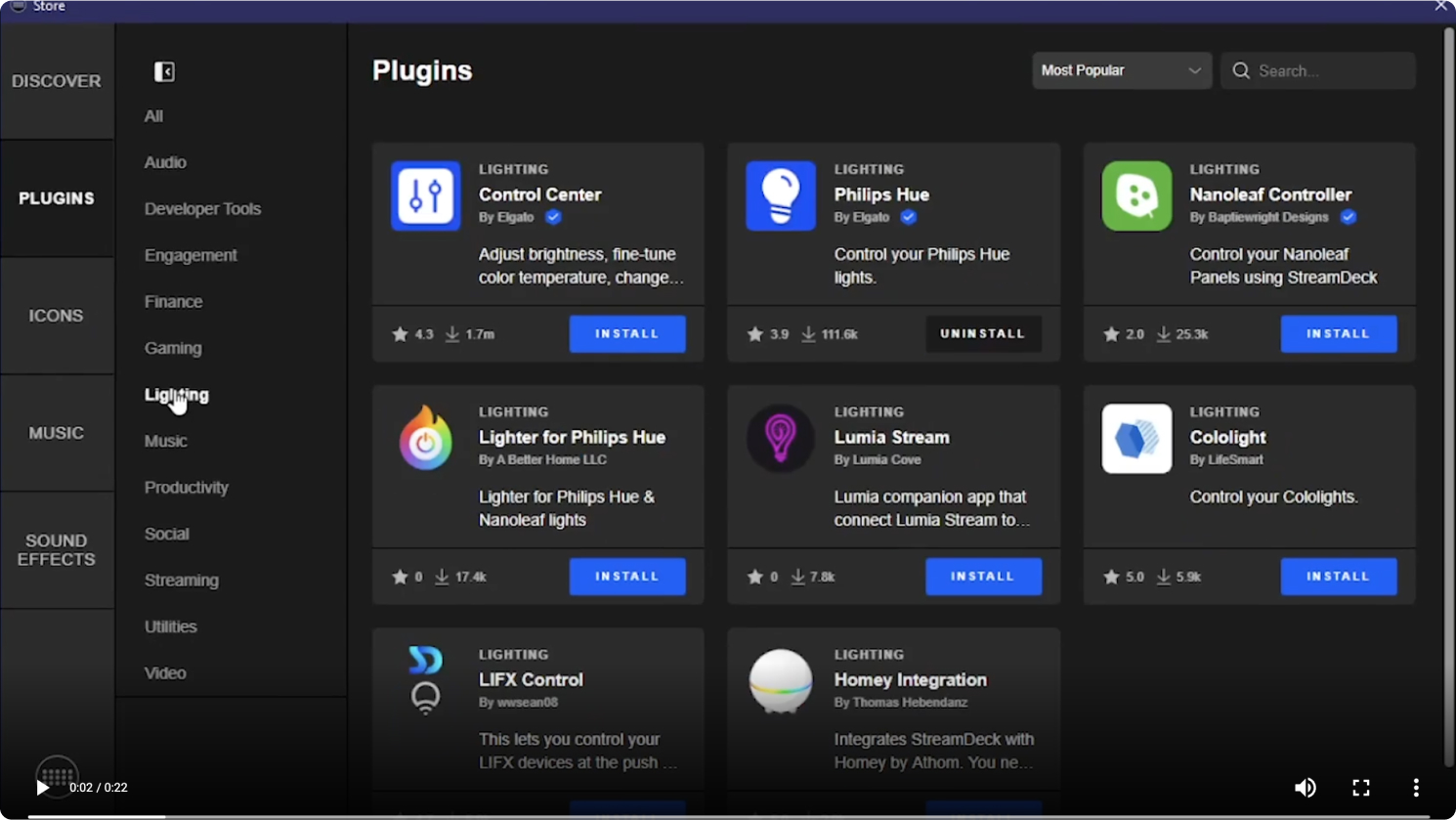Install Lighter for Philips Hue
The height and width of the screenshot is (820, 1456).
[627, 577]
